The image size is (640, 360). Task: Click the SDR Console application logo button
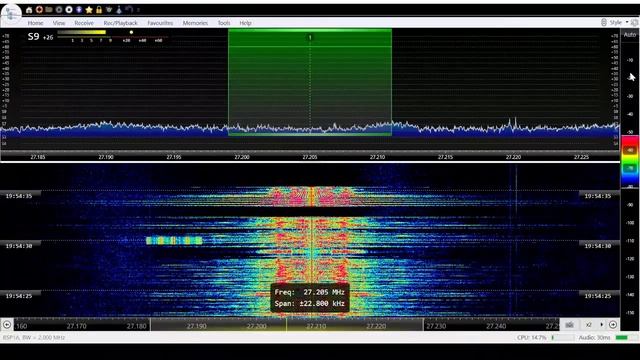tap(11, 13)
